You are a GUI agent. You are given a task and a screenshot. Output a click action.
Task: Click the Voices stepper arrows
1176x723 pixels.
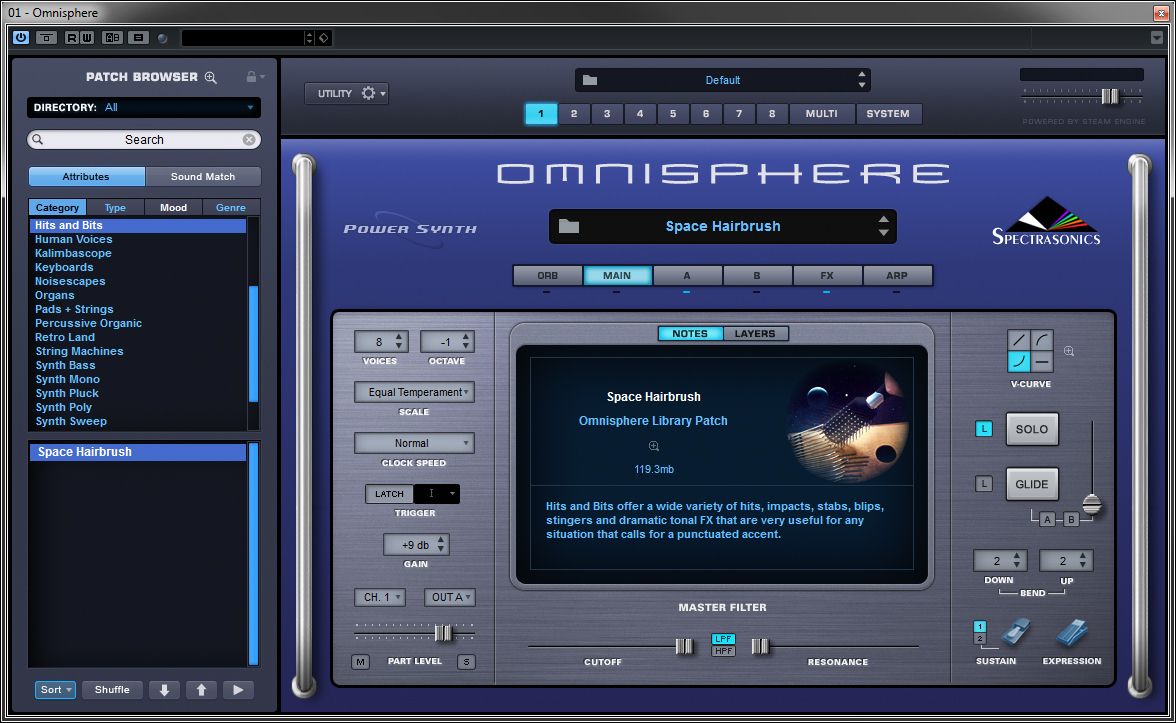399,341
